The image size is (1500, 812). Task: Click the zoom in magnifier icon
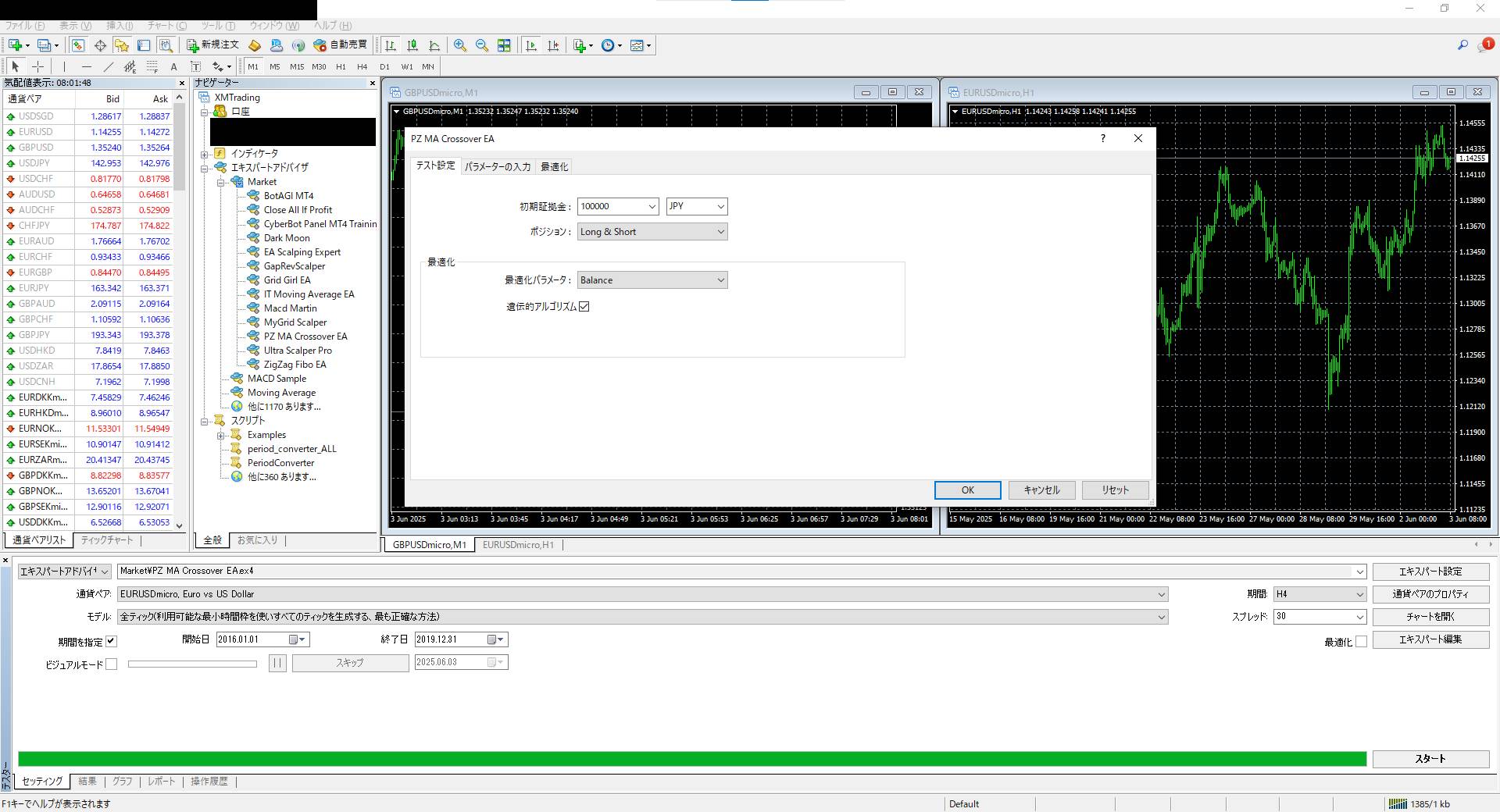pos(460,45)
